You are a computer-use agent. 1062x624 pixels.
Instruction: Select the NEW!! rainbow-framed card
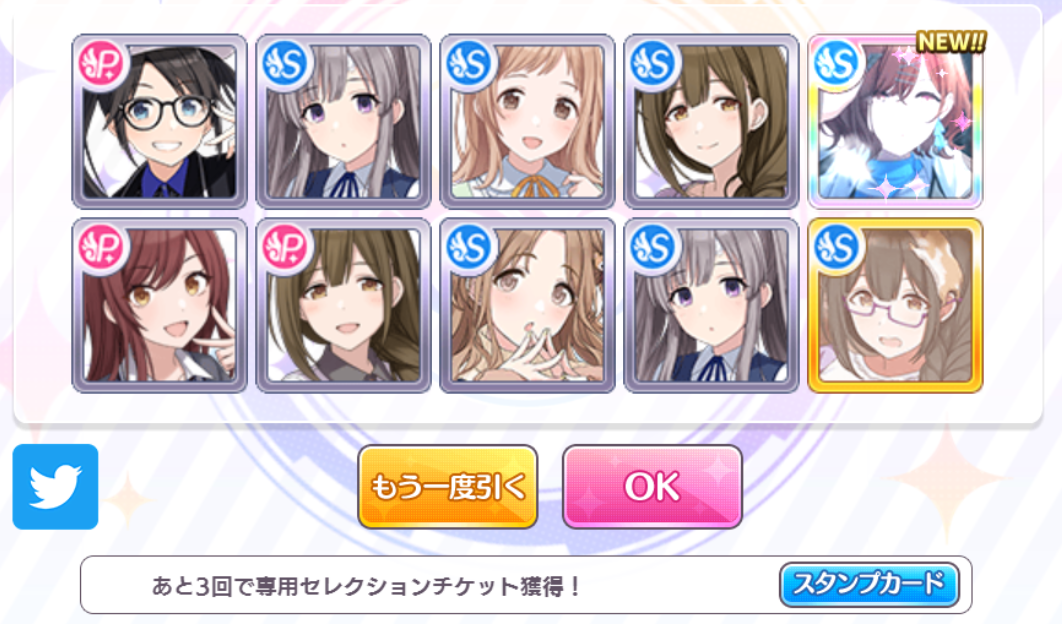point(895,121)
